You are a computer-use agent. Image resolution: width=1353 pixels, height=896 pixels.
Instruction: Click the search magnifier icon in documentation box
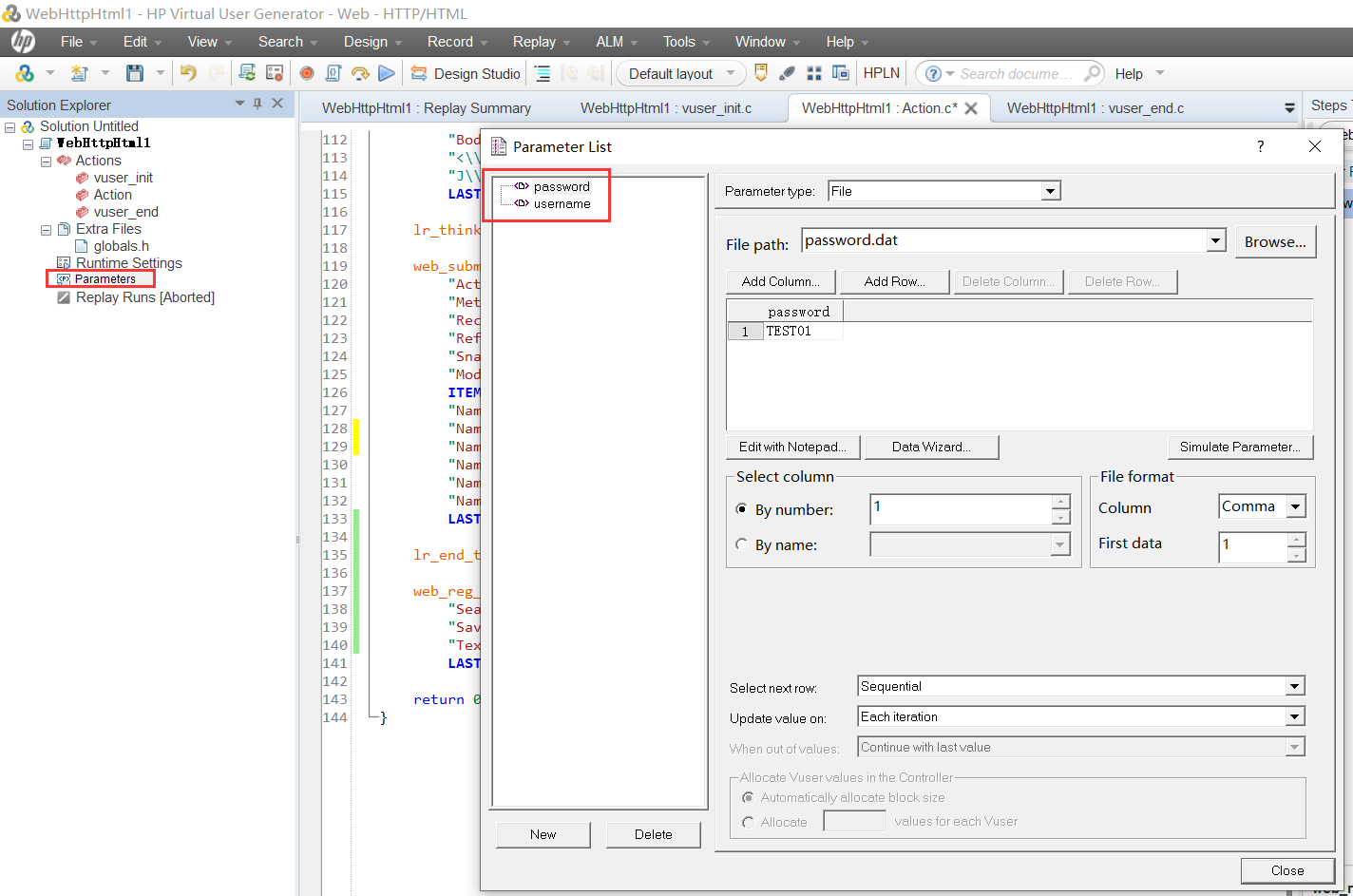click(1093, 73)
